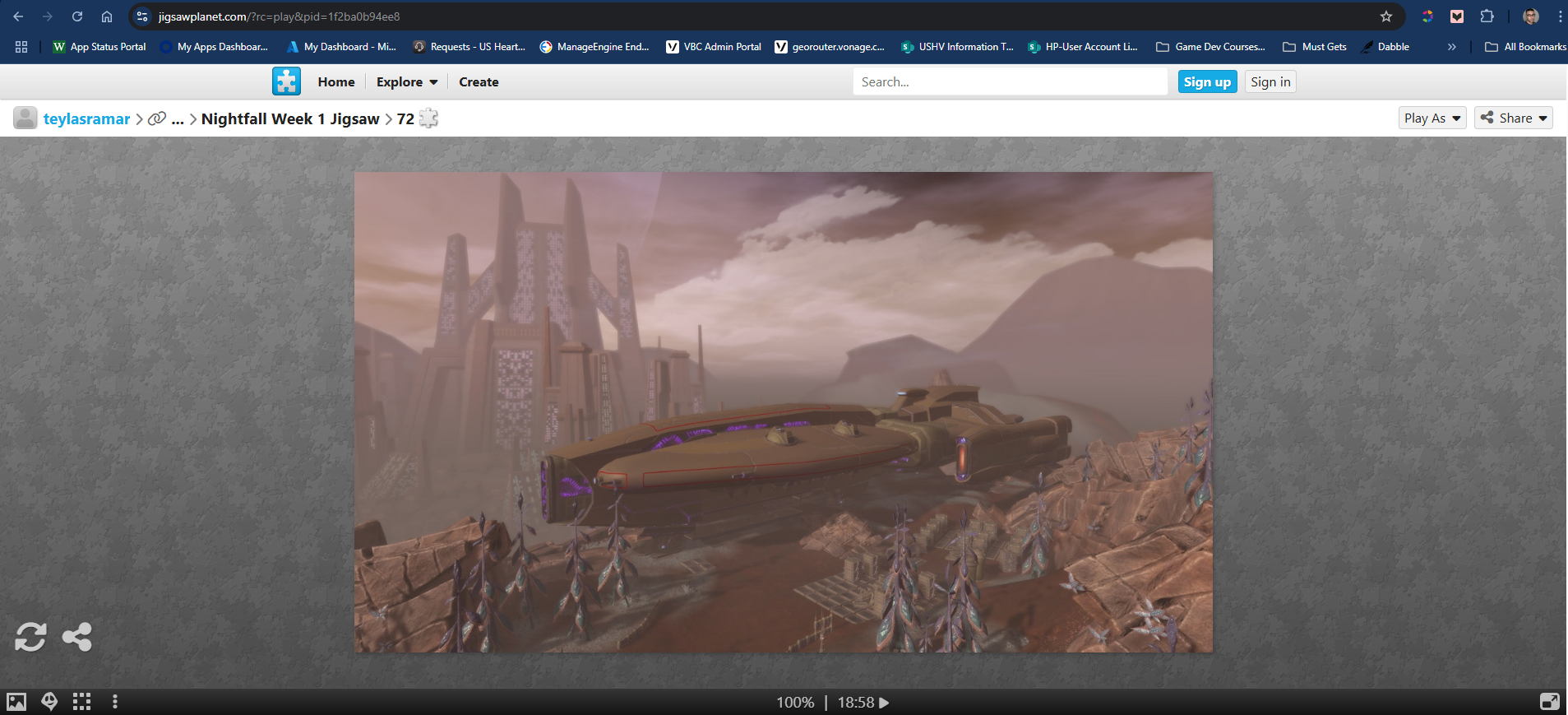Toggle fullscreen mode icon
1568x715 pixels.
point(1550,702)
